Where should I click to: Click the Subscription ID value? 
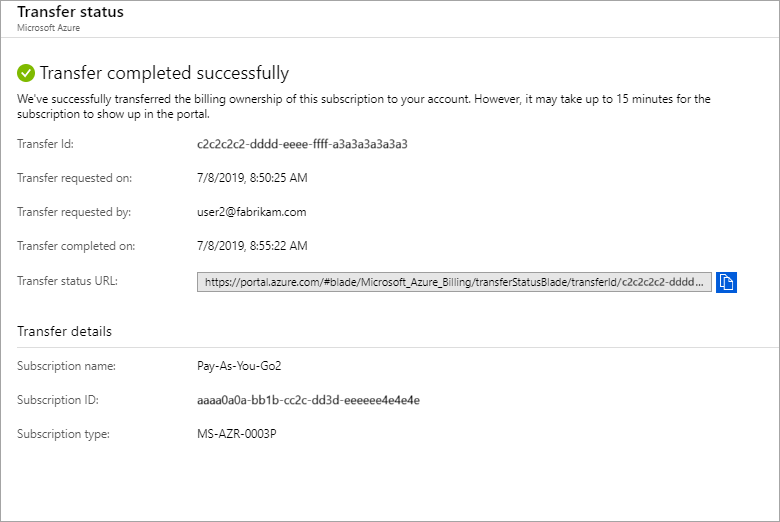[x=308, y=400]
